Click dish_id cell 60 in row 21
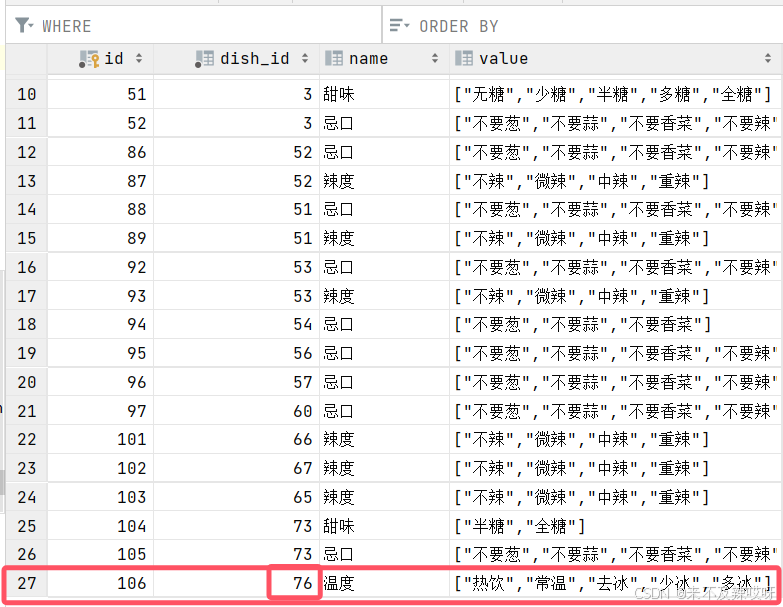The width and height of the screenshot is (783, 607). click(237, 411)
